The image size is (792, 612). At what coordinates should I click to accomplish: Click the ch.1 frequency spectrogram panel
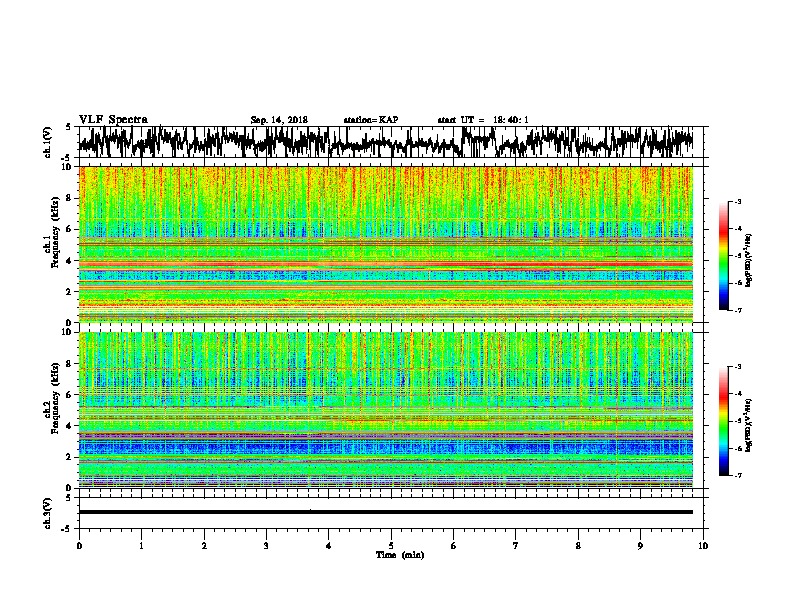[x=386, y=244]
